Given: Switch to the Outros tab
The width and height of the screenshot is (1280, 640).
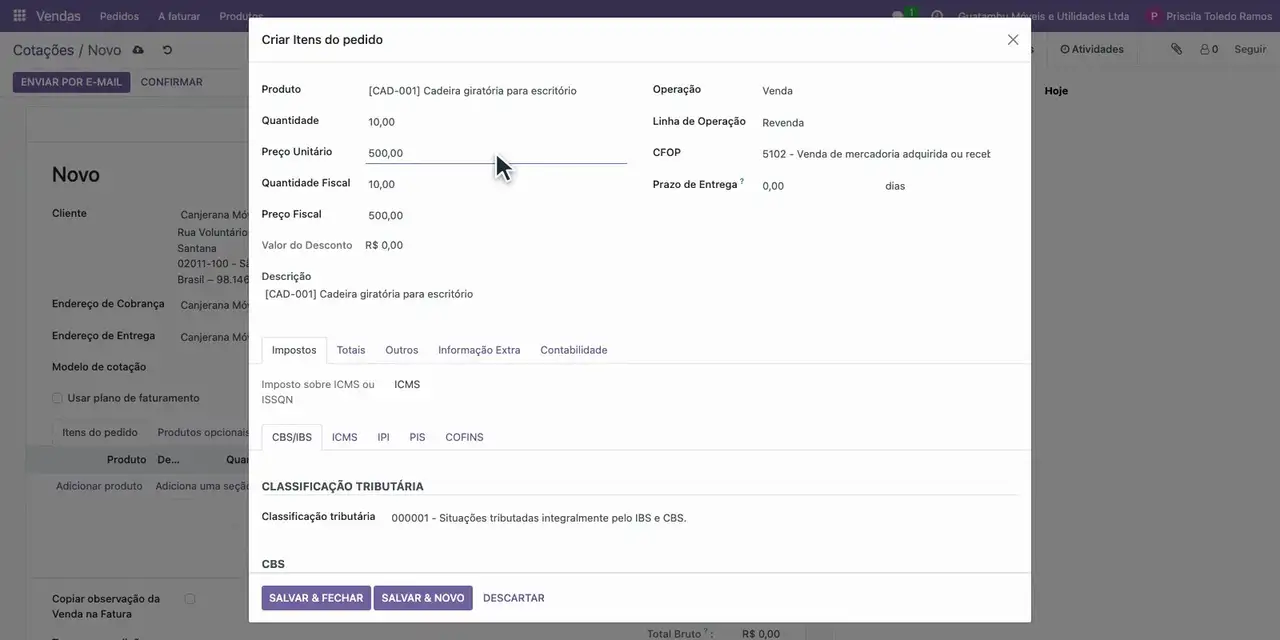Looking at the screenshot, I should (x=402, y=350).
